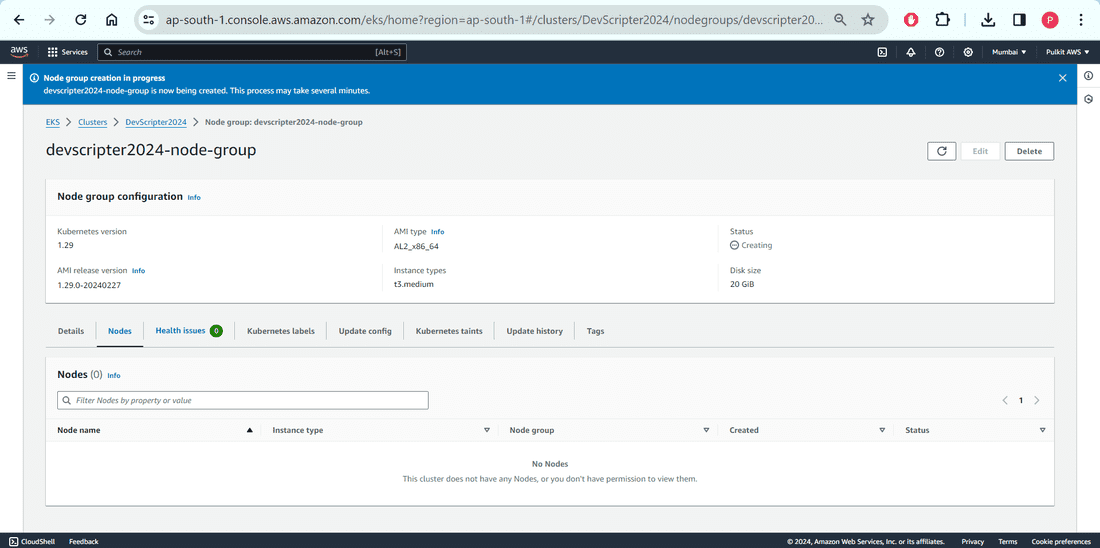Go to the browser home page
This screenshot has width=1100, height=548.
click(x=112, y=20)
